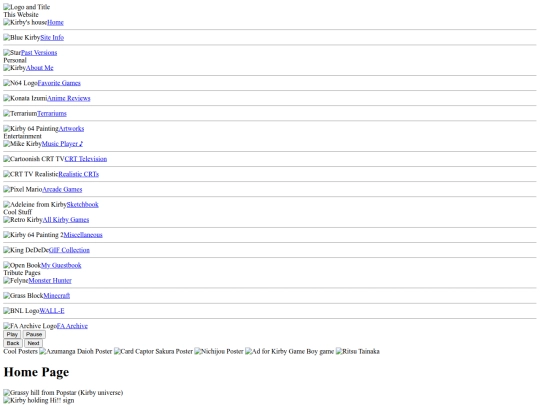Viewport: 540px width, 405px height.
Task: Click the Next button
Action: (33, 343)
